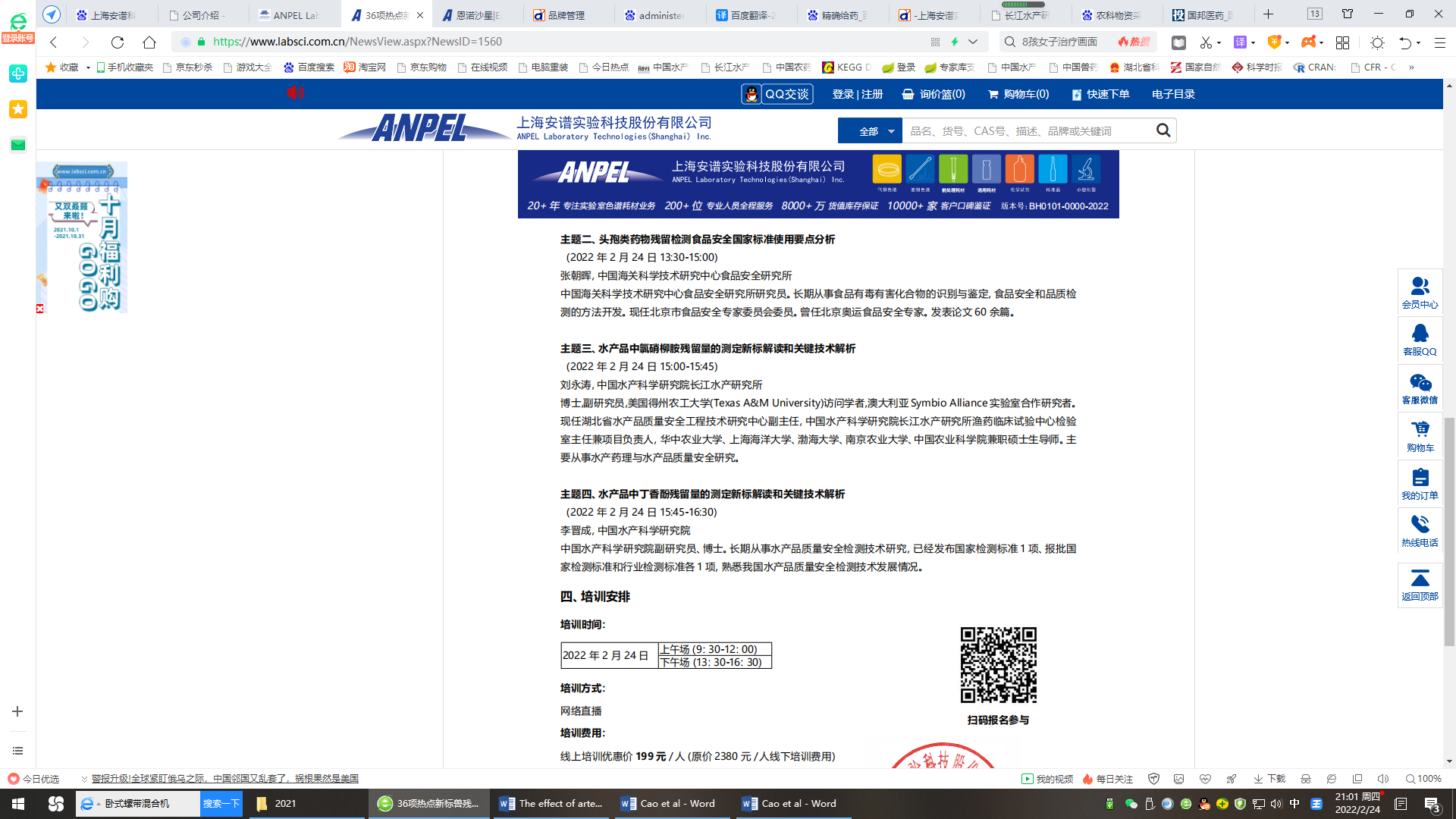Open 快速下单 quick order
Image resolution: width=1456 pixels, height=819 pixels.
1100,94
